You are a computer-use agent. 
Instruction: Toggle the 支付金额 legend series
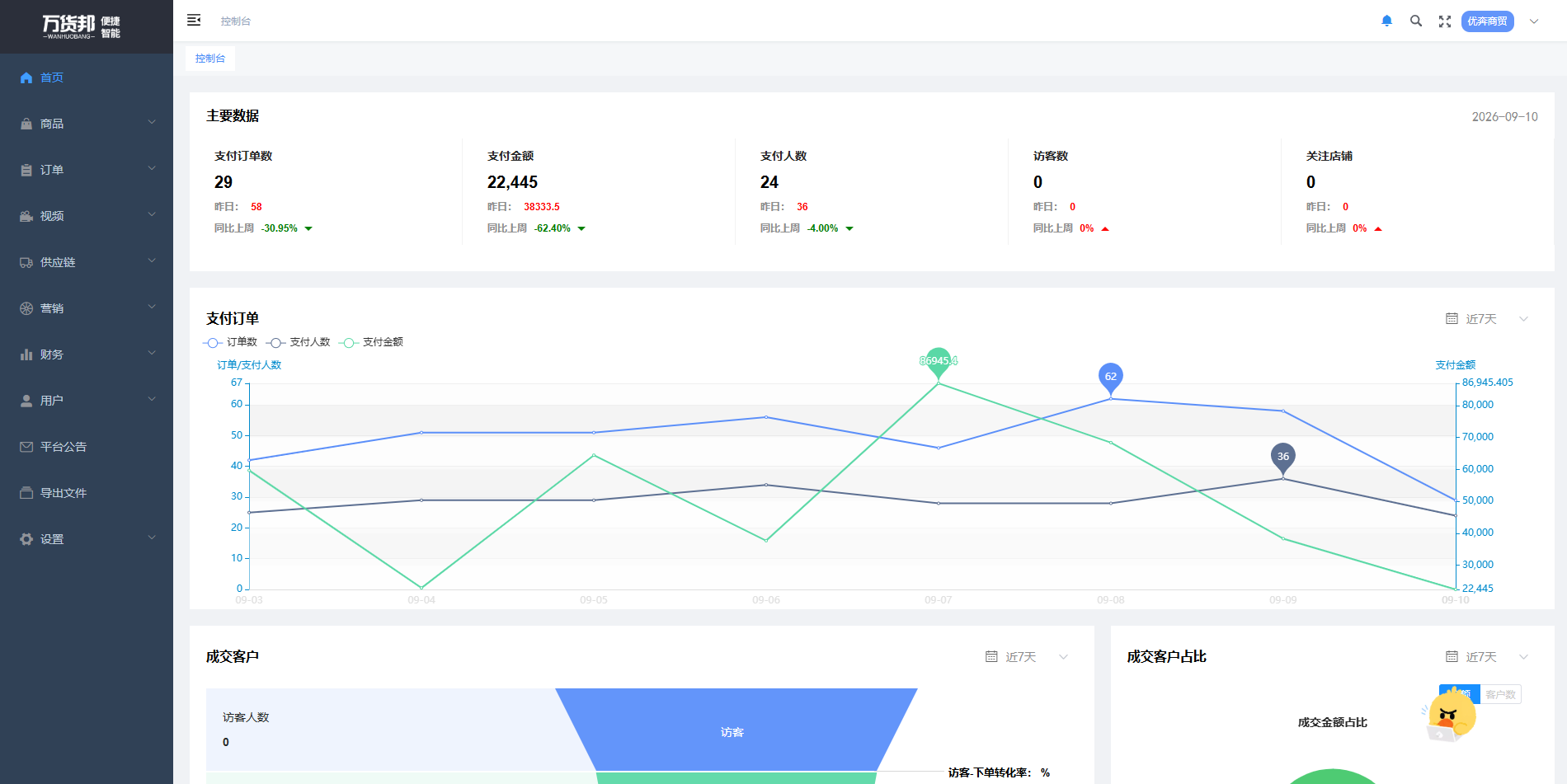[371, 342]
